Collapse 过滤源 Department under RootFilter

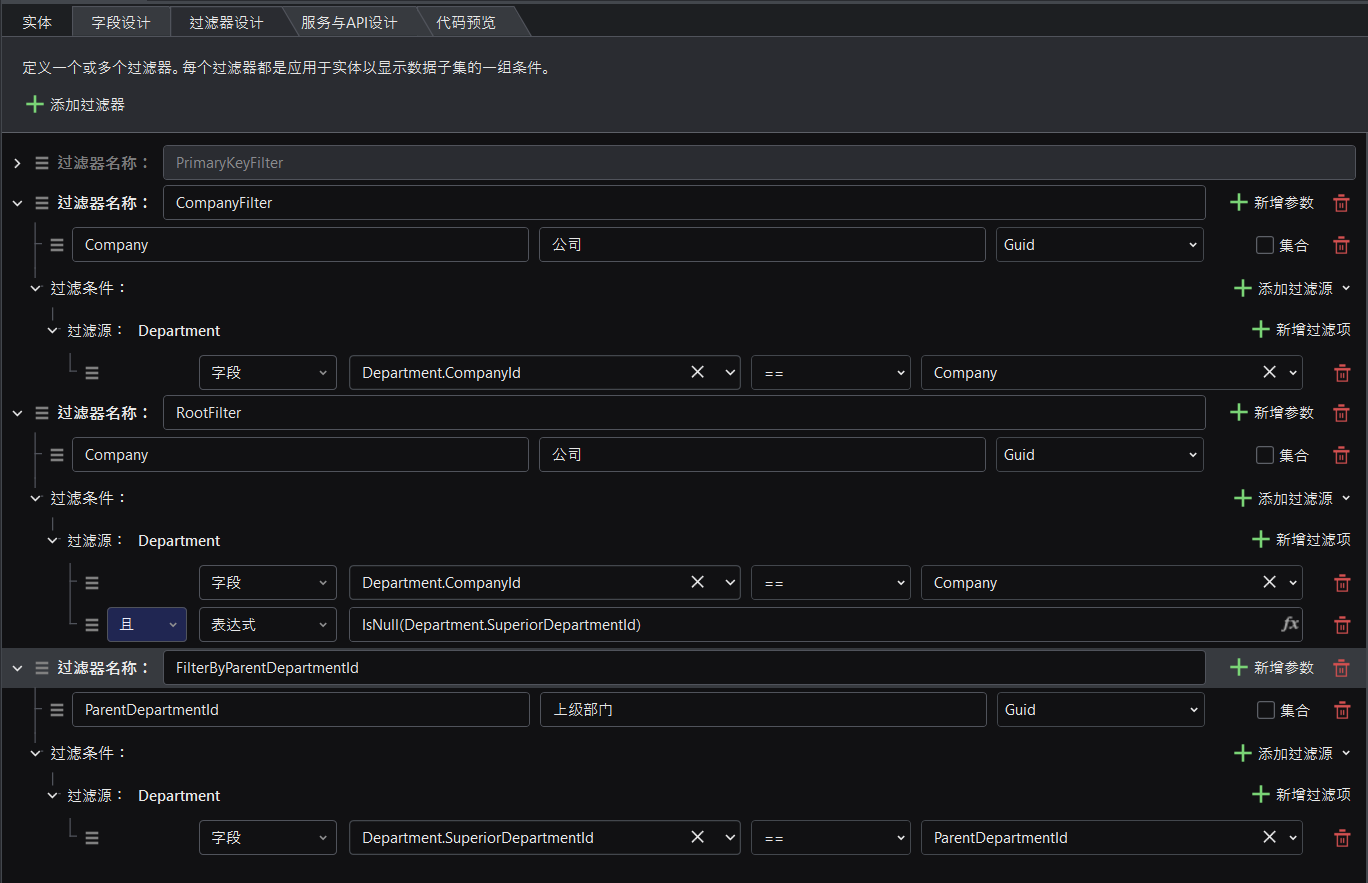click(x=53, y=540)
